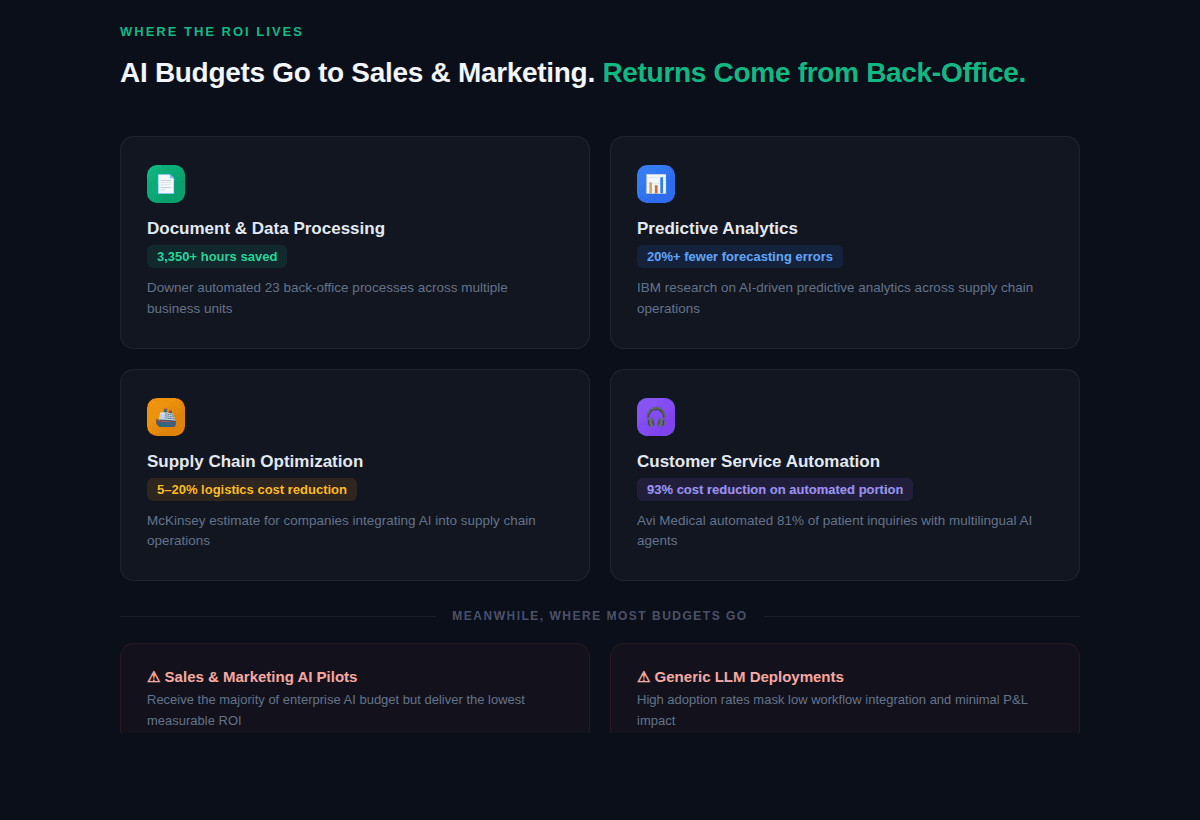
Task: Click the 'IBM research on AI-driven predictive analytics' description
Action: 835,298
